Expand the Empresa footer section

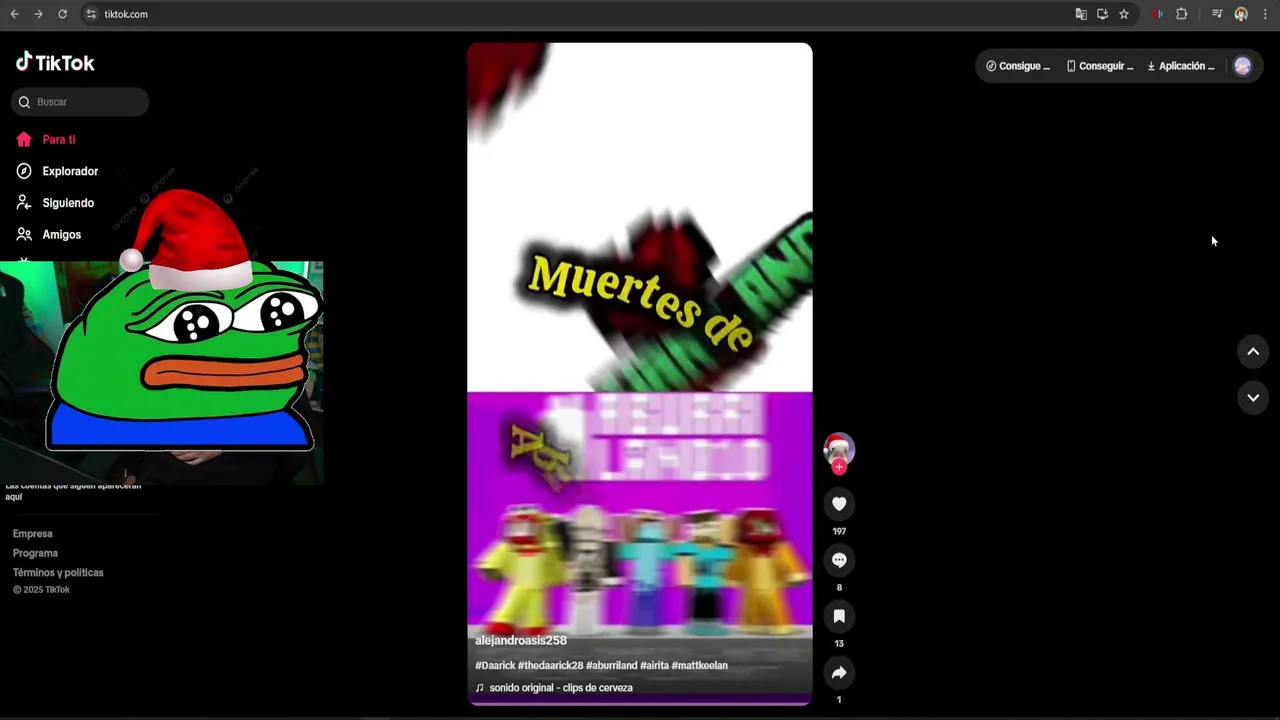tap(33, 534)
